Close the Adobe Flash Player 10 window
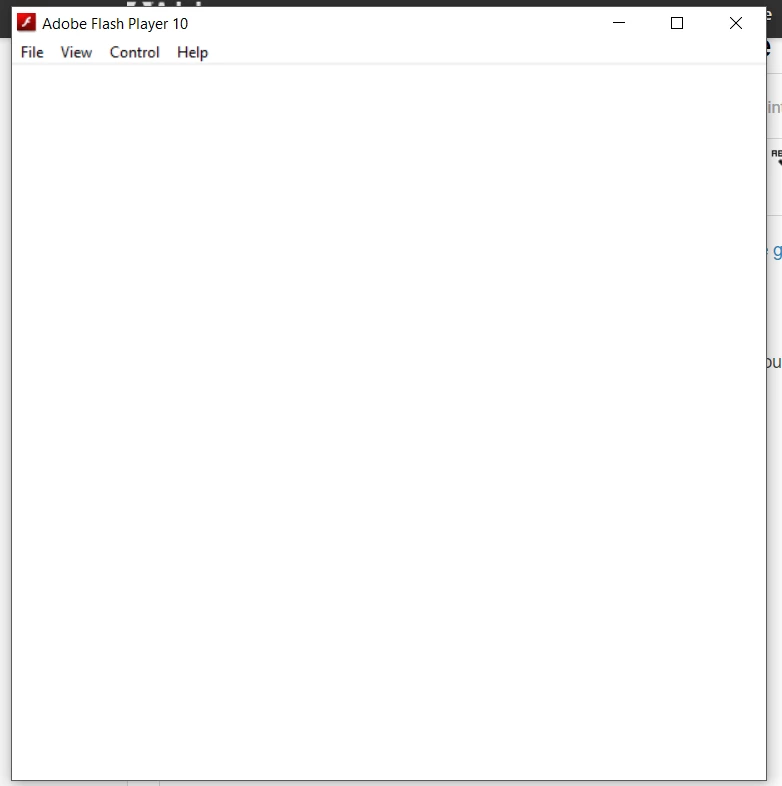Image resolution: width=782 pixels, height=786 pixels. point(736,23)
